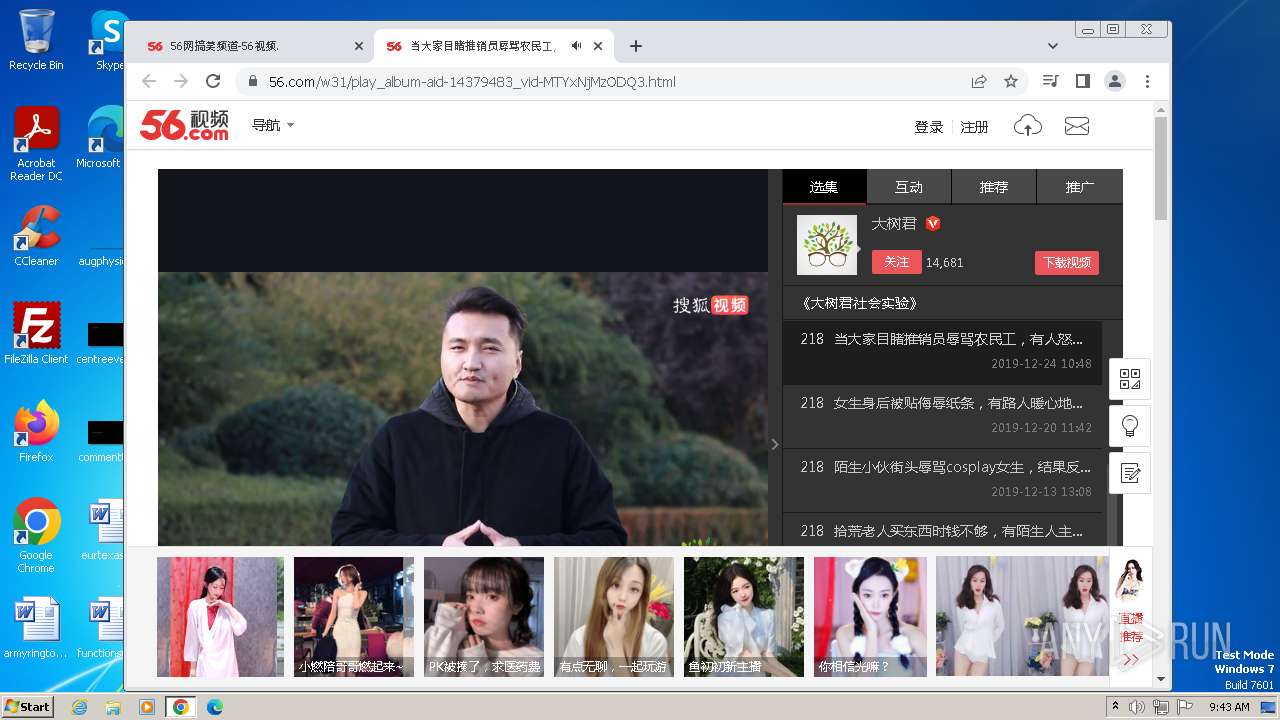
Task: Open Microsoft Edge in the taskbar
Action: 214,707
